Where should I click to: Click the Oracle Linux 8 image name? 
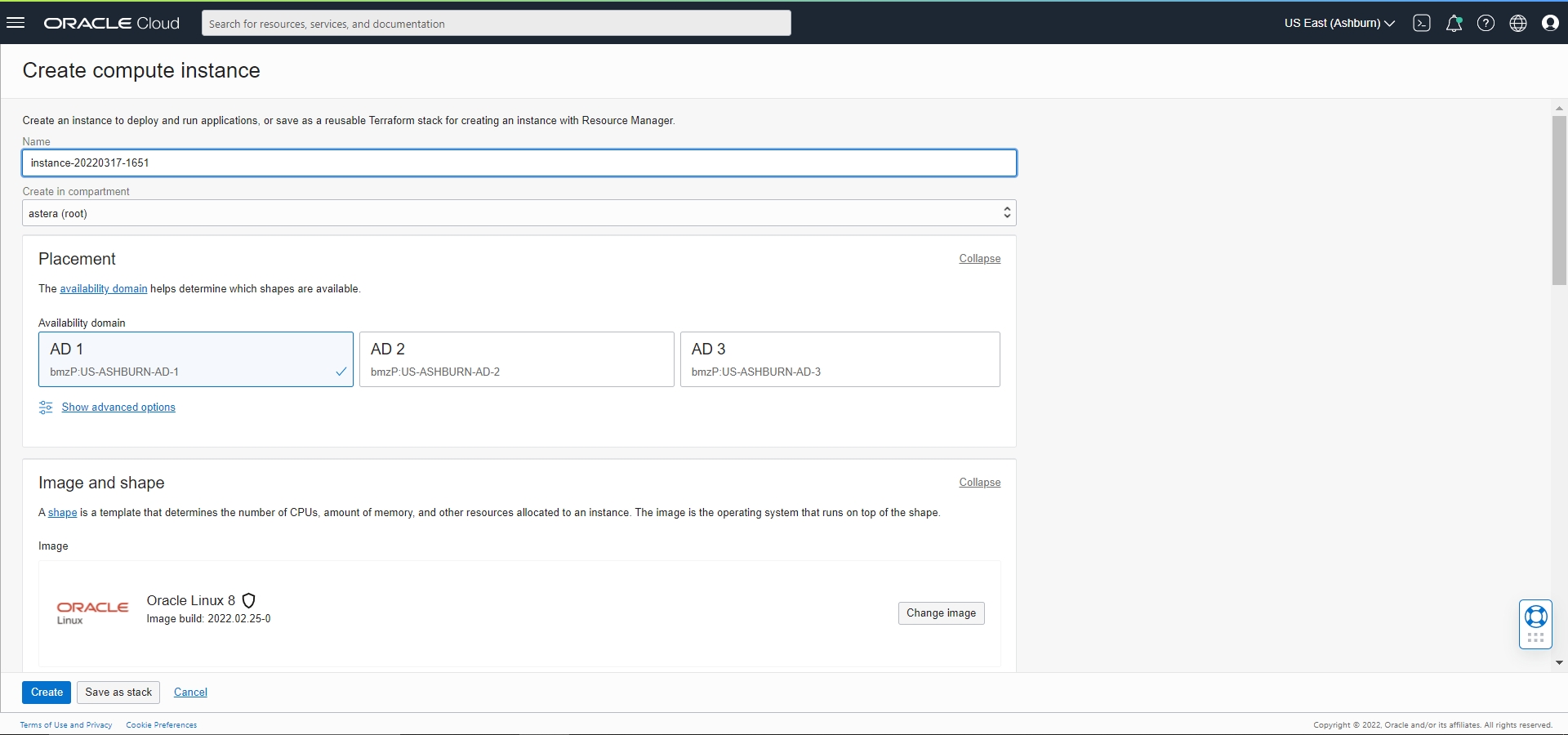point(191,601)
